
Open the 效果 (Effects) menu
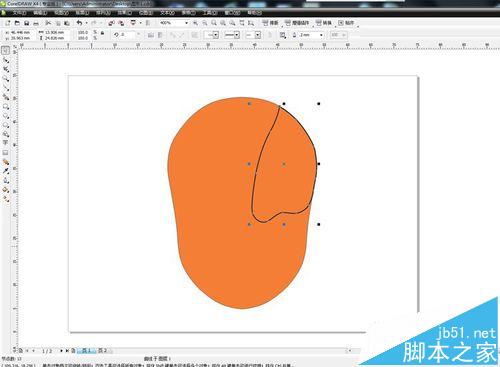[x=124, y=13]
